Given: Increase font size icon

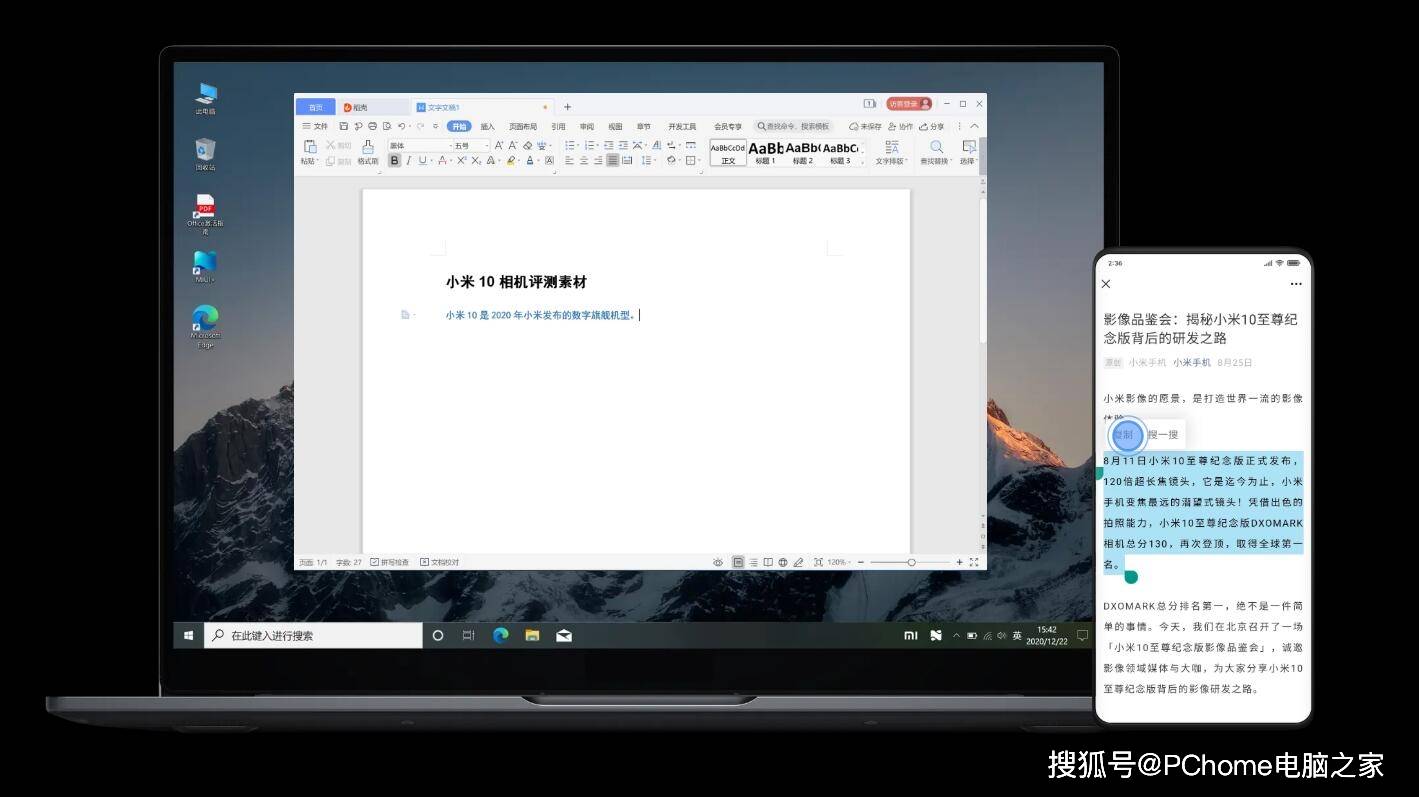Looking at the screenshot, I should (499, 146).
